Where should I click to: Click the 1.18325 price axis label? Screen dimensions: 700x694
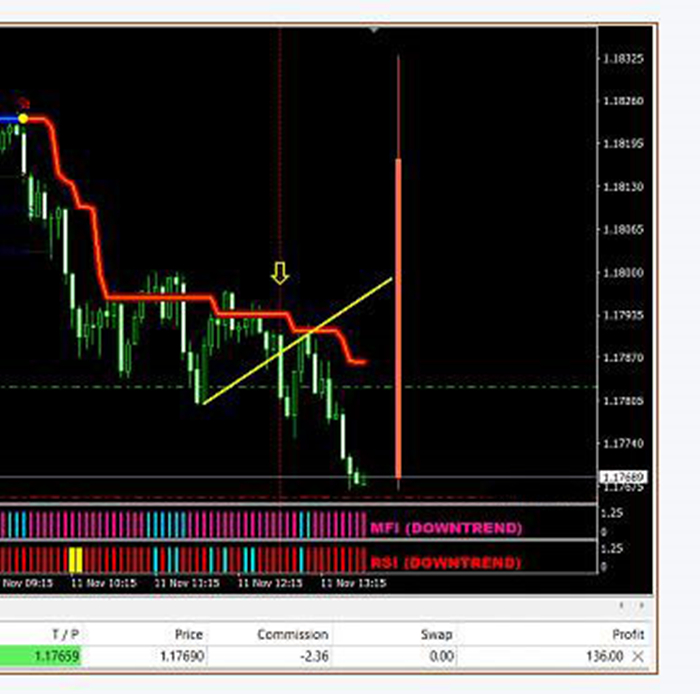(623, 59)
